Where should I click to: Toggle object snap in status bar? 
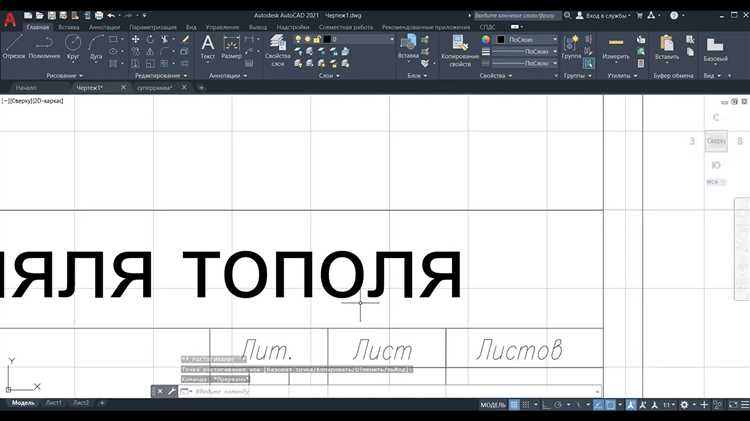click(611, 405)
